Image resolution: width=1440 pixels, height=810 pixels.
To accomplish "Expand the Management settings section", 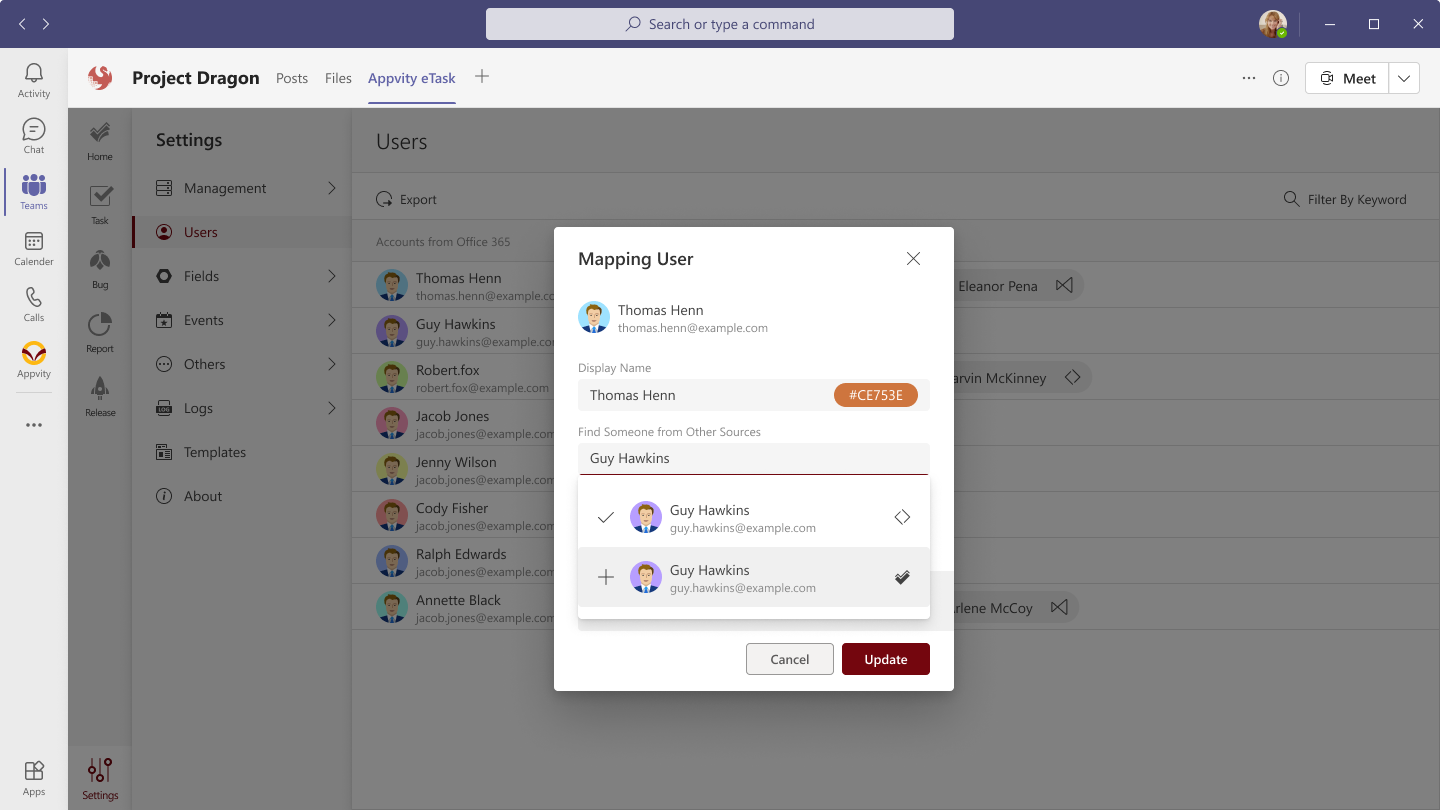I will click(x=332, y=188).
